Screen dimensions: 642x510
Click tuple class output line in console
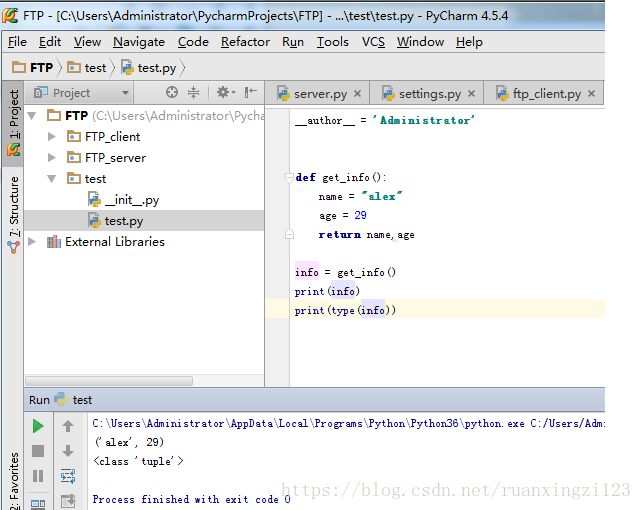click(138, 461)
